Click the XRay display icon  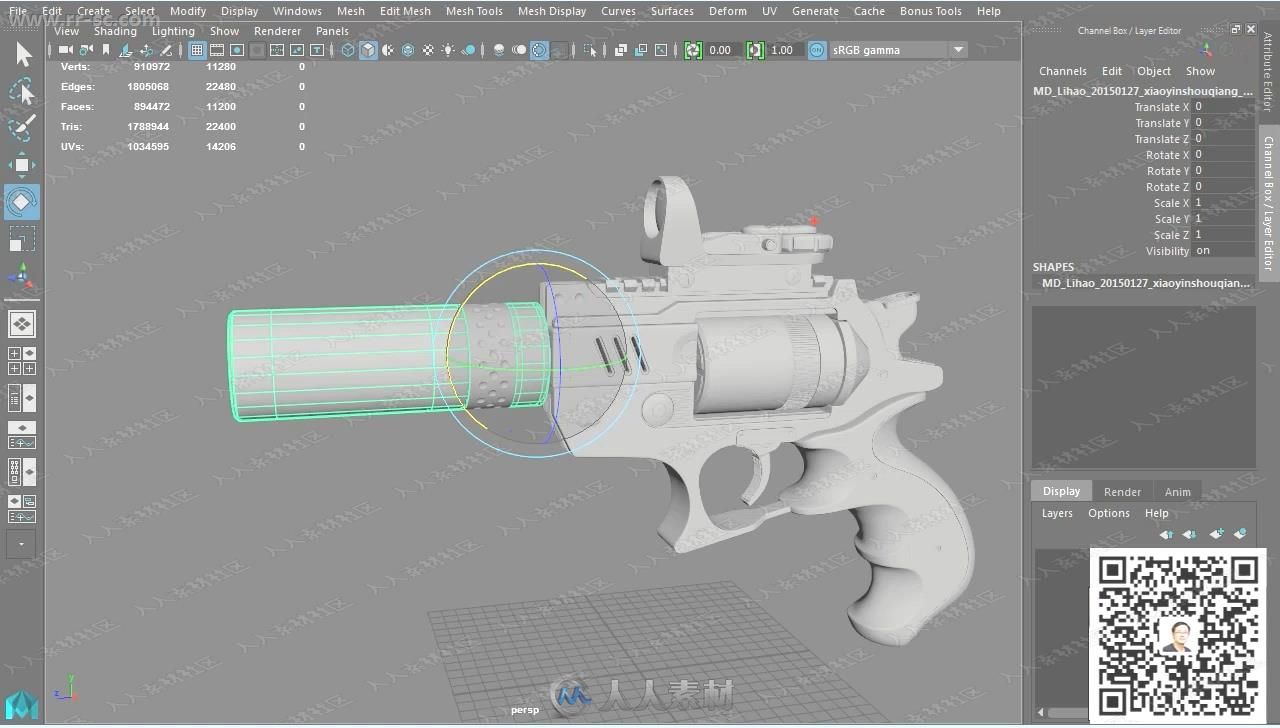coord(620,50)
